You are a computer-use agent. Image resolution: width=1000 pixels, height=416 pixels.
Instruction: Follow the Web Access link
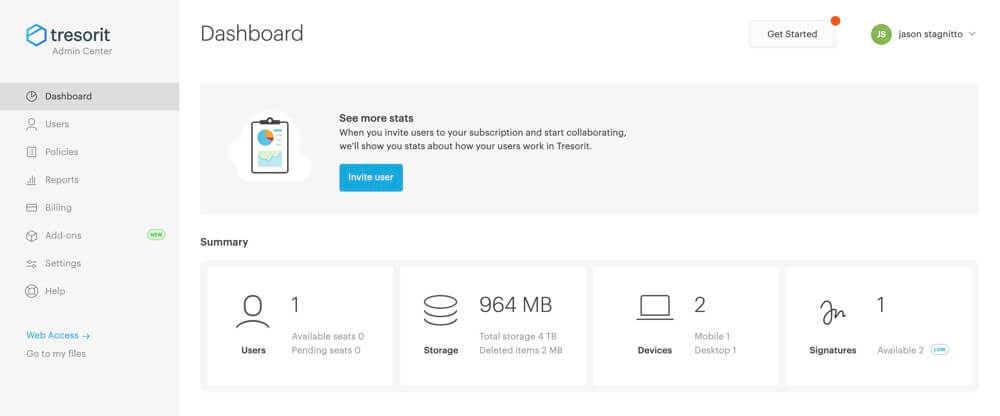coord(58,336)
